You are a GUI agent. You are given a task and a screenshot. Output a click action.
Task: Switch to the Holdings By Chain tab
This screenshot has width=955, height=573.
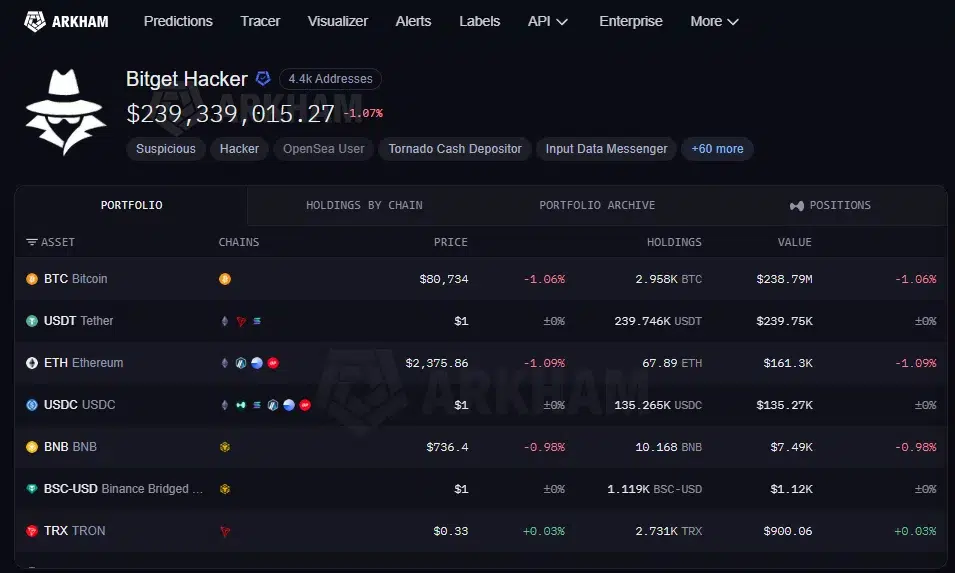tap(364, 205)
